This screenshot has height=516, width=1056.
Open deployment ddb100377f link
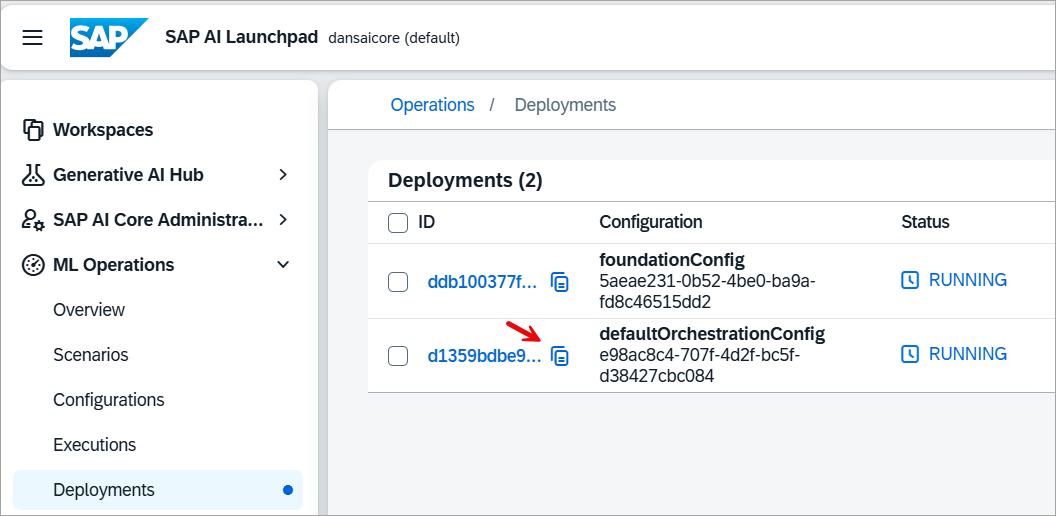(484, 282)
